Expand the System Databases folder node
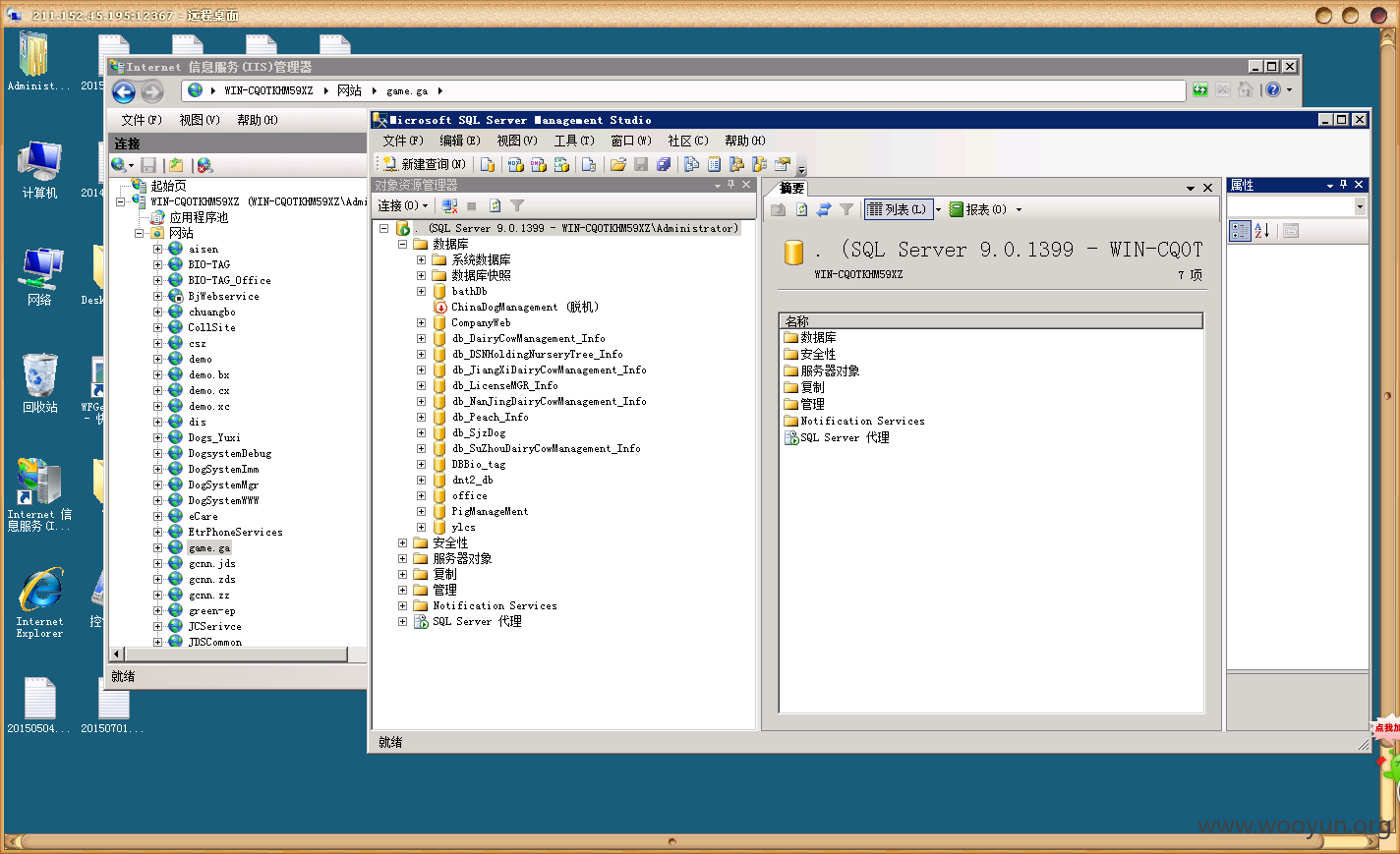 click(x=421, y=259)
